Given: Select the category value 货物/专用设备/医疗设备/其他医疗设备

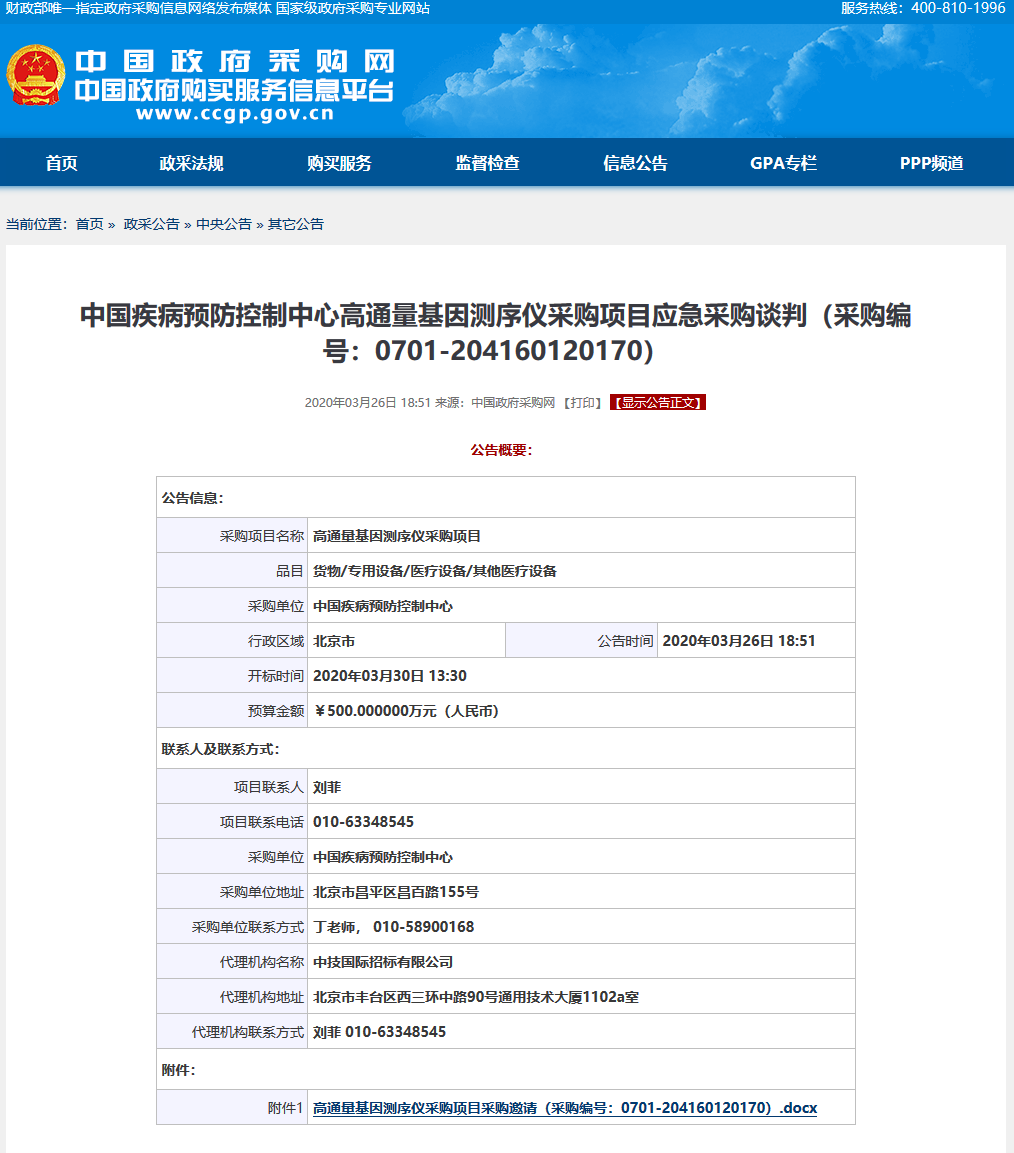Looking at the screenshot, I should [x=435, y=571].
